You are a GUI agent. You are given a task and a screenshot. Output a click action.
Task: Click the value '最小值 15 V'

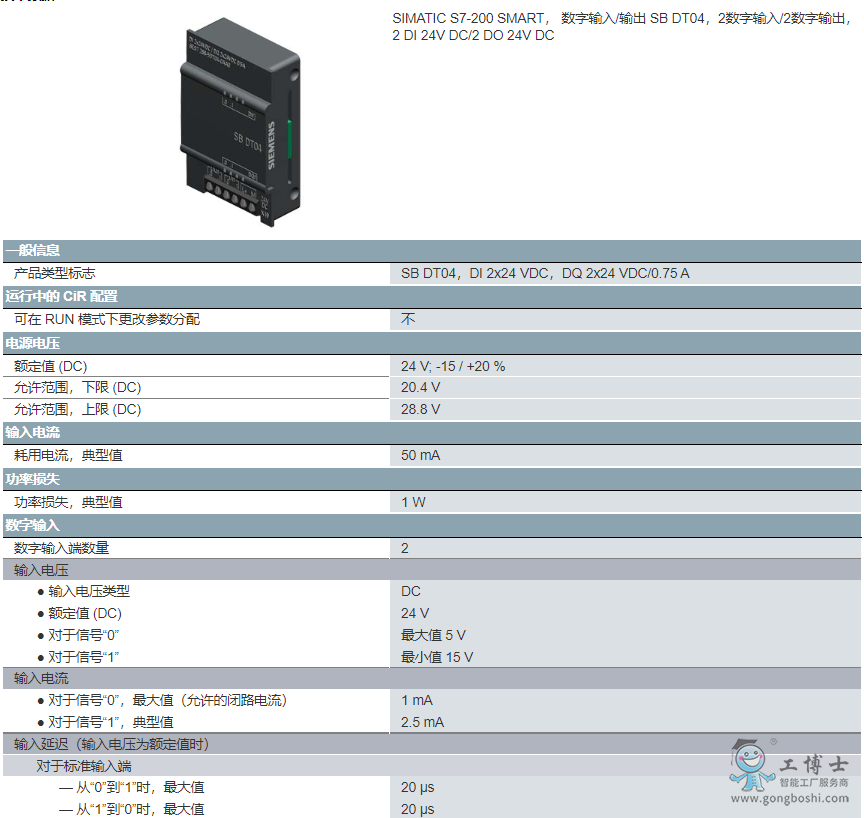tap(437, 657)
